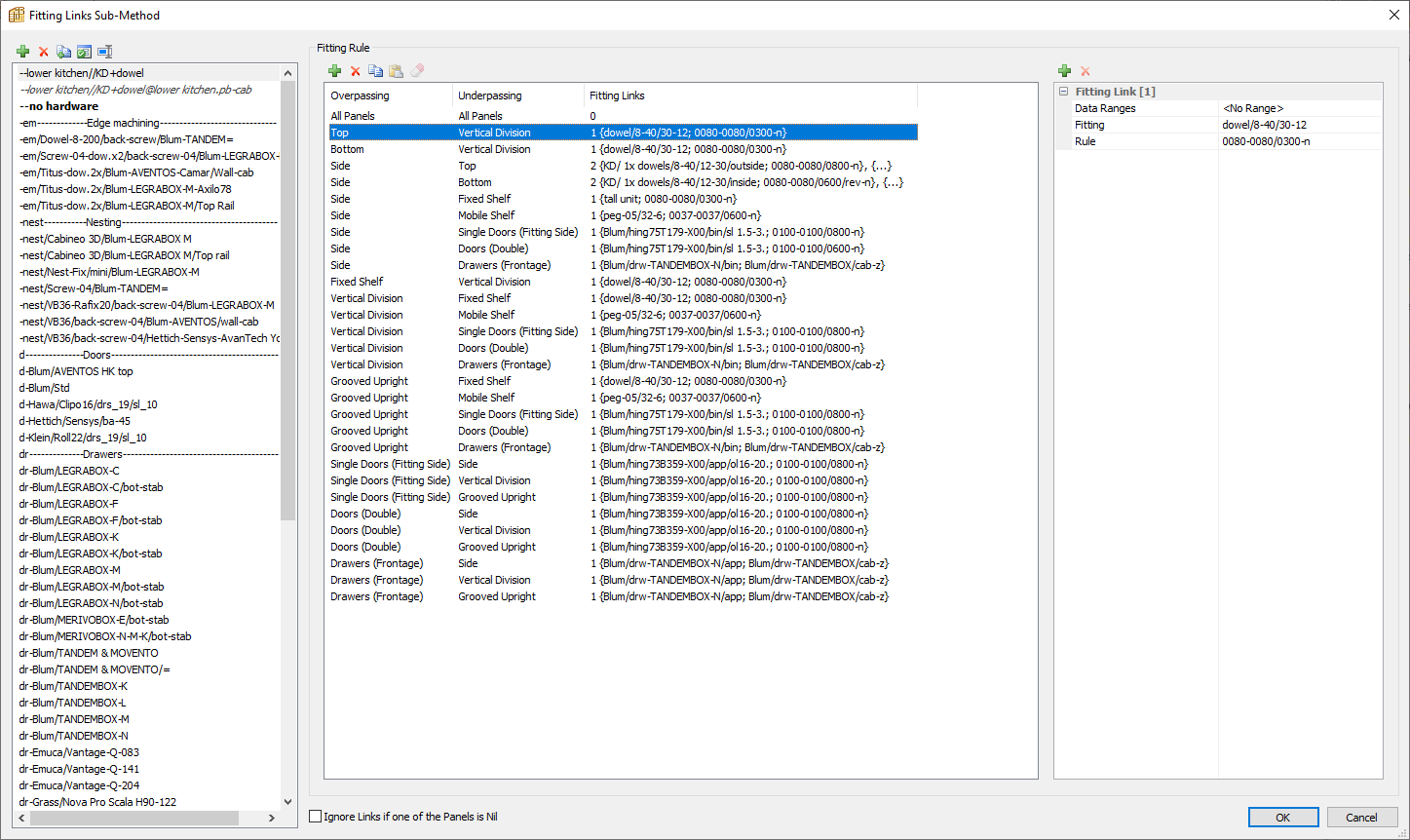Image resolution: width=1410 pixels, height=840 pixels.
Task: Sort by the Underpassing column header
Action: [x=518, y=95]
